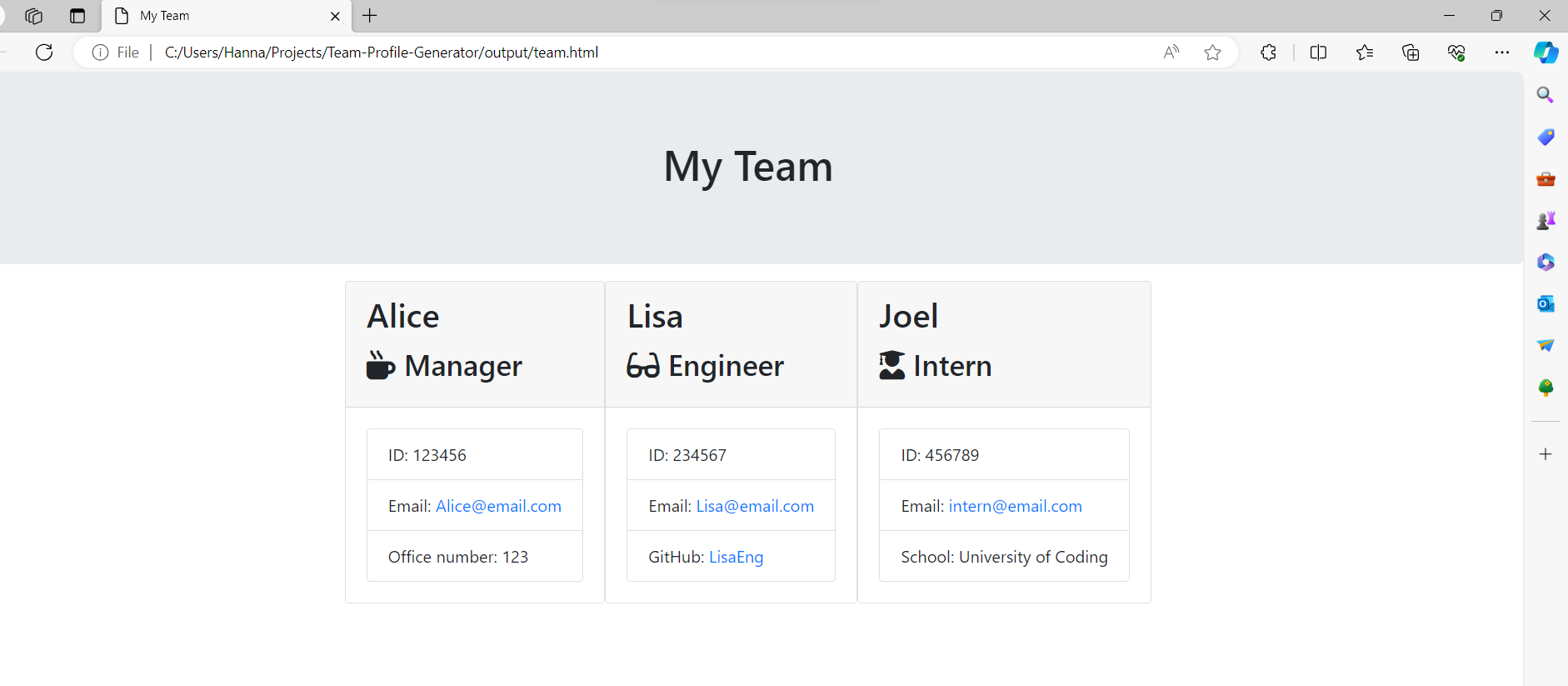
Task: Click the Intern role title
Action: 952,366
